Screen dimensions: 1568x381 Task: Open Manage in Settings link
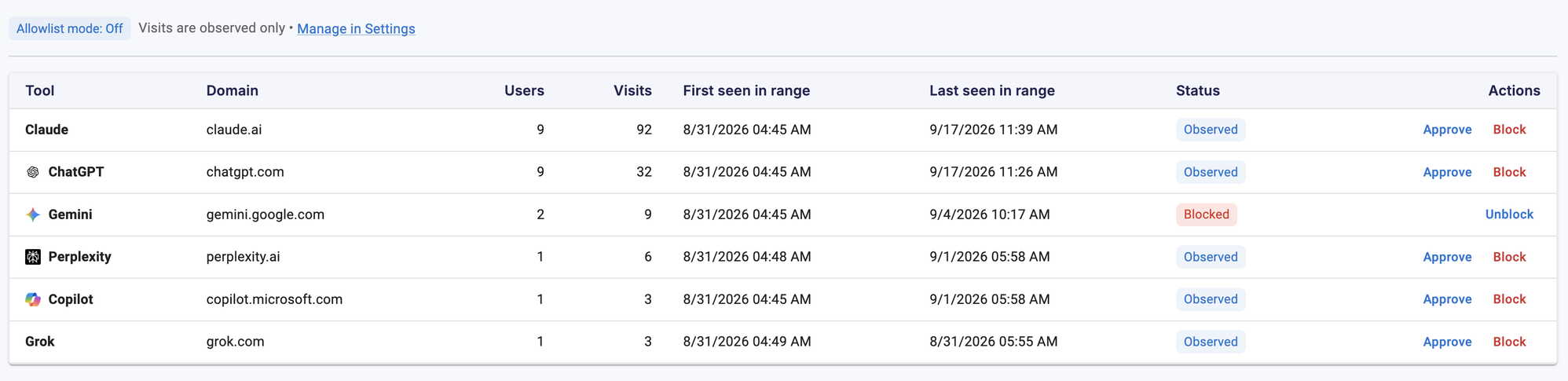point(356,28)
